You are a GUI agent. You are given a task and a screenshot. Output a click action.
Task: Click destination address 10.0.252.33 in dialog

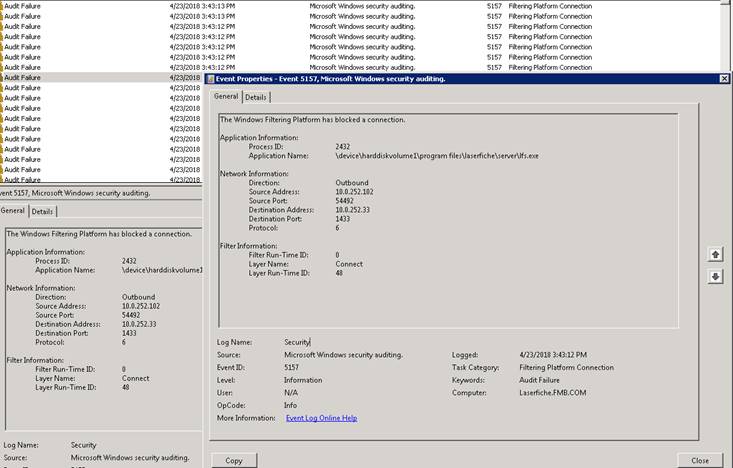[355, 209]
